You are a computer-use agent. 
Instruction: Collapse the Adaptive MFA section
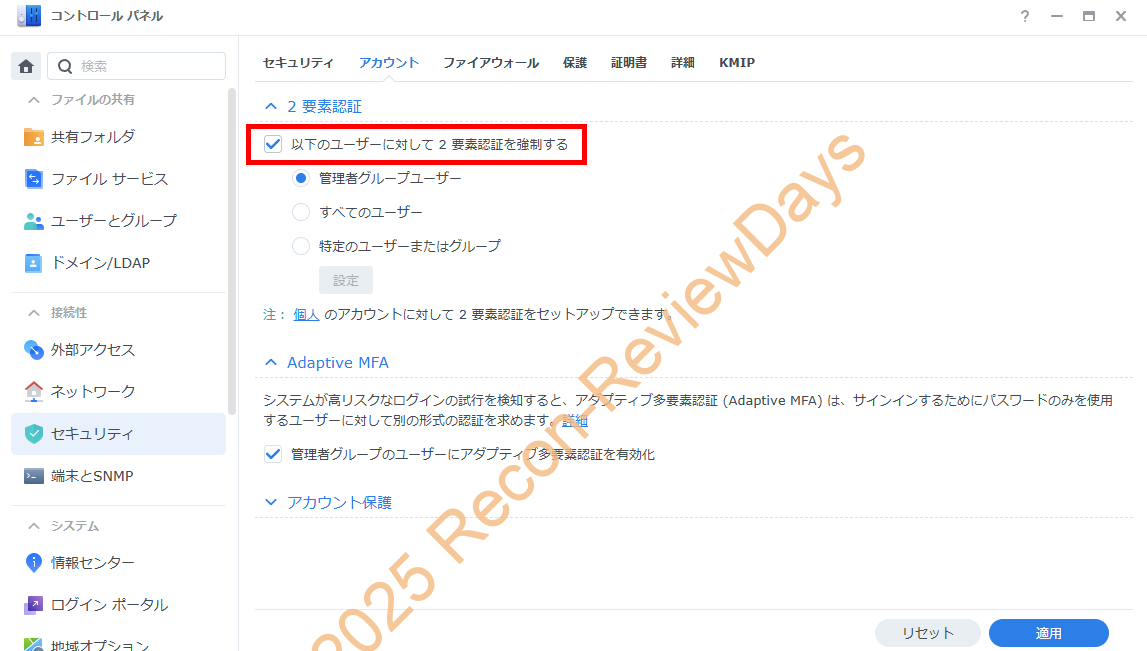coord(271,362)
